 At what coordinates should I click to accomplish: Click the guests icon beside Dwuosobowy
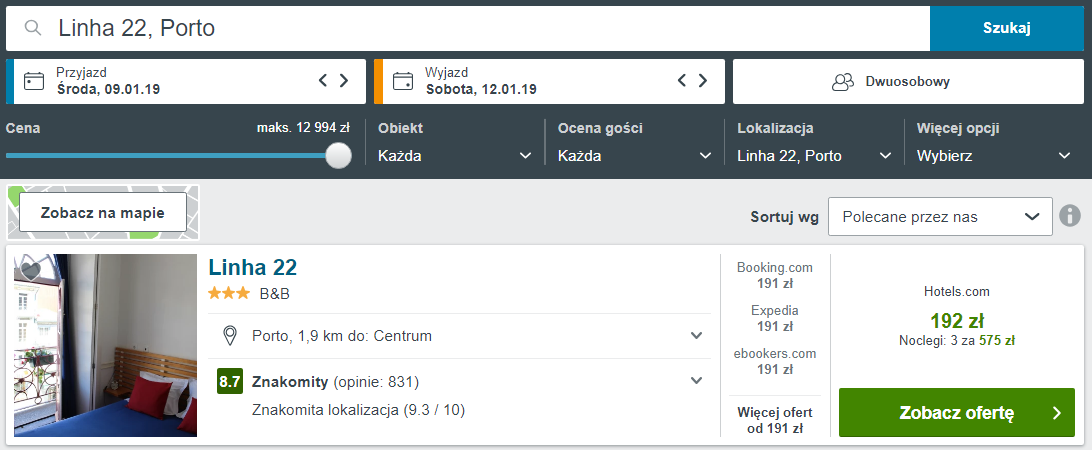pos(843,82)
